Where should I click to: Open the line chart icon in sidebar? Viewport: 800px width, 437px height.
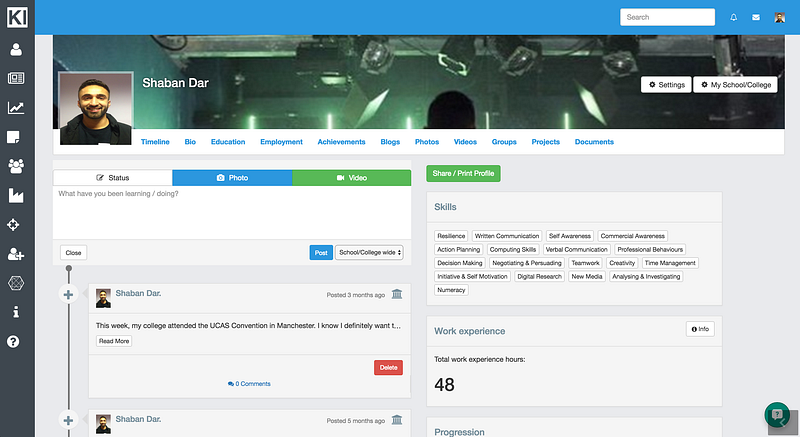16,108
